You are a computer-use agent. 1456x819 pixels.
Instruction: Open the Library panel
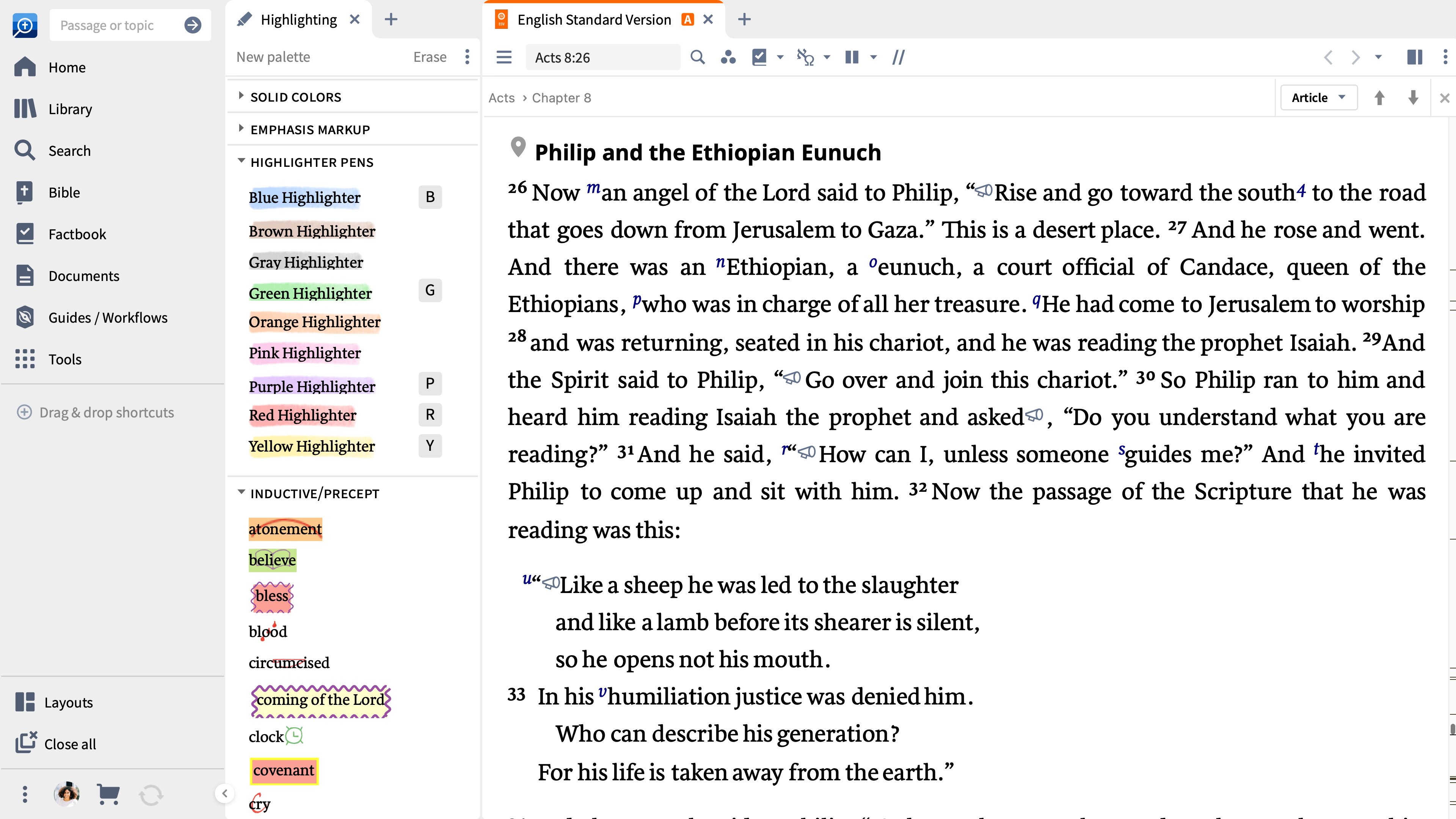point(70,108)
